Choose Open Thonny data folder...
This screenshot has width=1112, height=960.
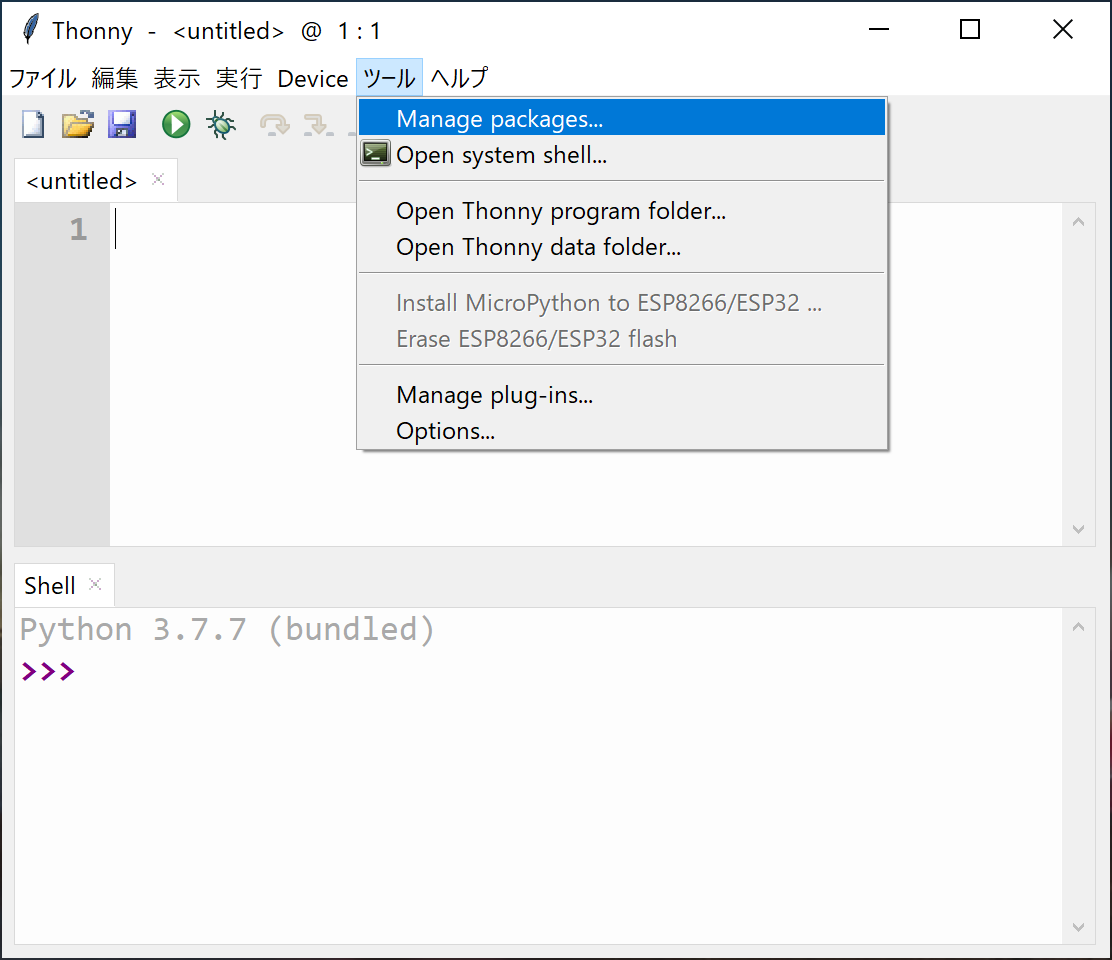[622, 247]
